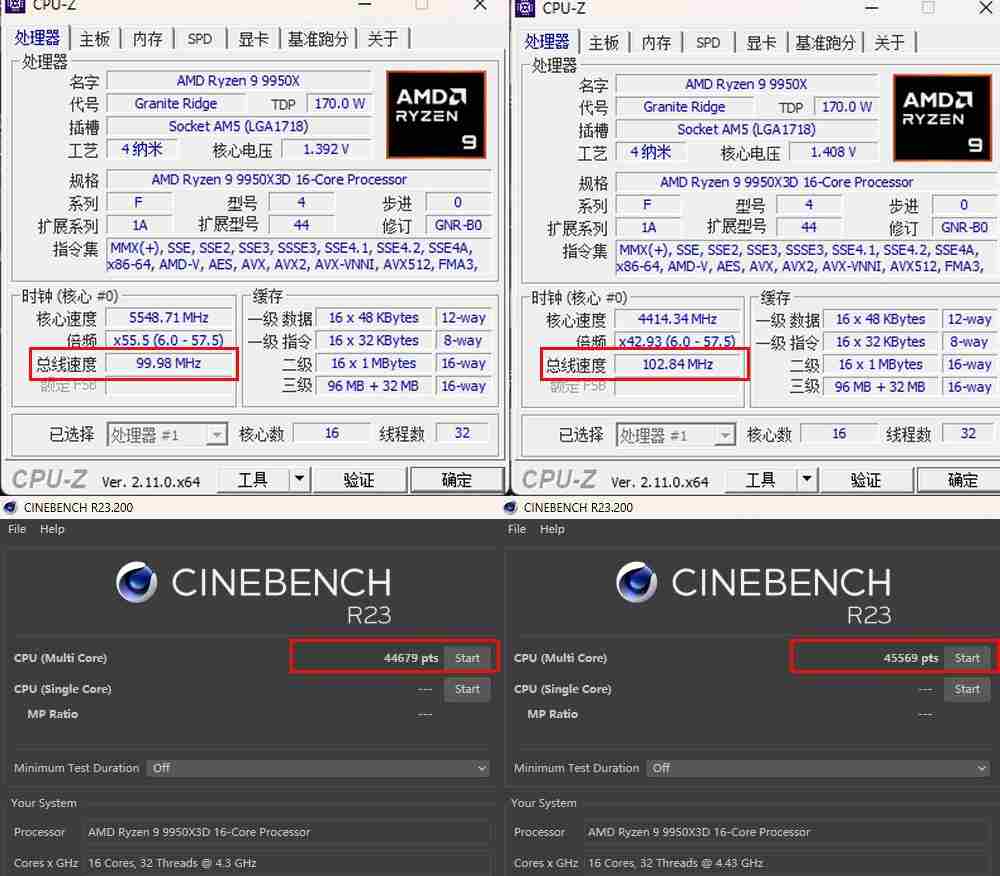Screen dimensions: 1000x876
Task: Click x55.5 (6.0 - 57.5) multiplier value
Action: 168,340
